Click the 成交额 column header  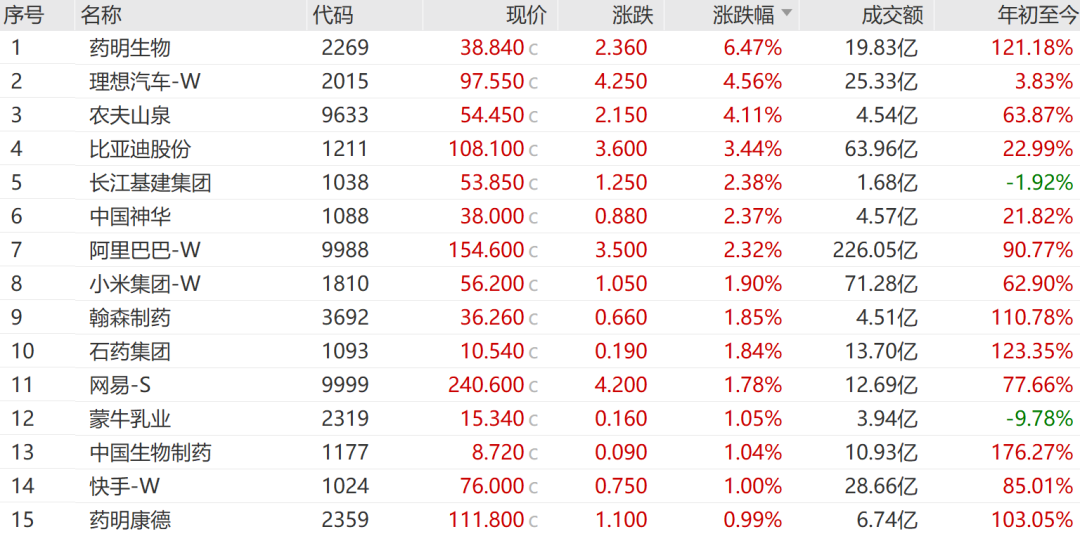point(891,15)
